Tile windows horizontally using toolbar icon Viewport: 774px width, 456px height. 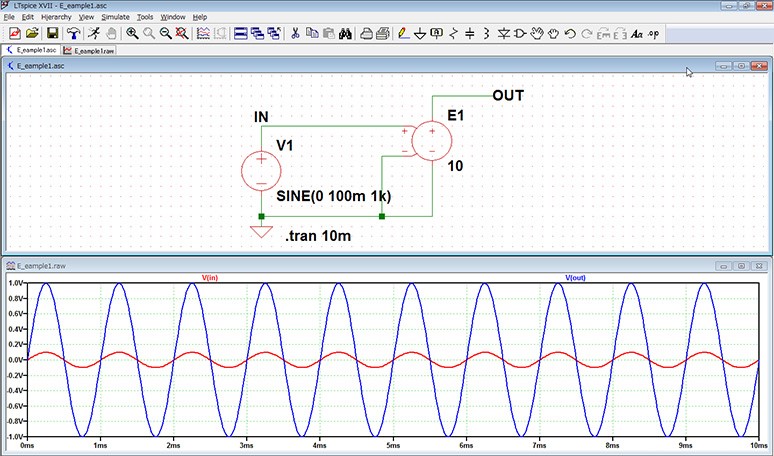pos(241,34)
